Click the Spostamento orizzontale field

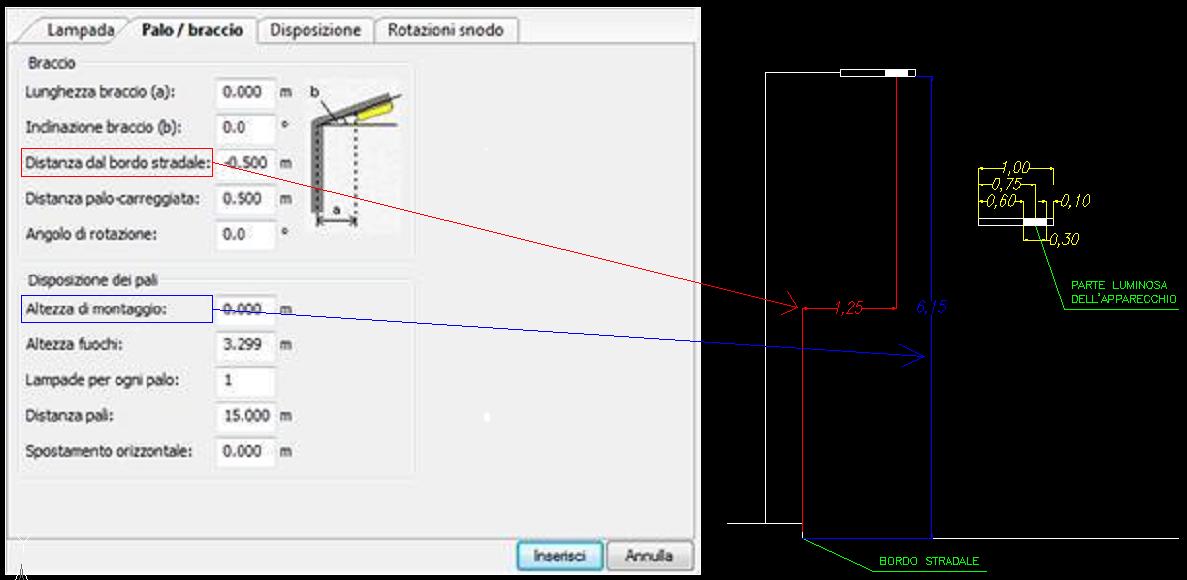(244, 452)
